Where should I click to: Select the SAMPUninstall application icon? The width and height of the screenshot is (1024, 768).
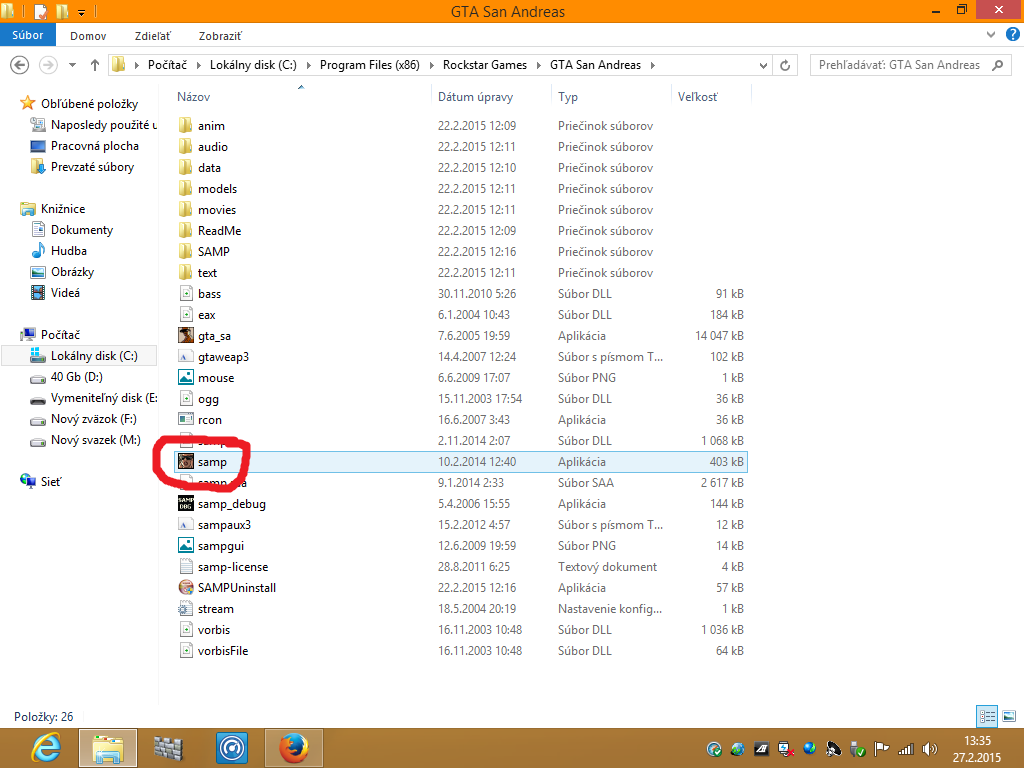click(185, 588)
